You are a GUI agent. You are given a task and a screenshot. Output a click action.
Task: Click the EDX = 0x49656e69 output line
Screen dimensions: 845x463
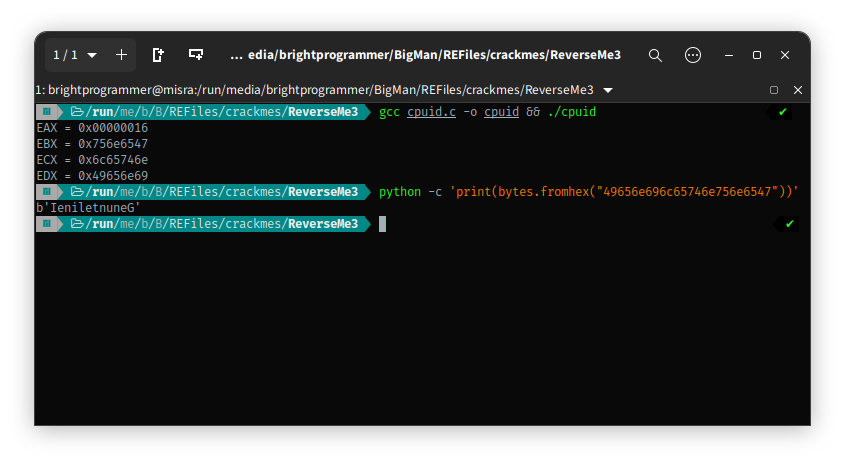tap(92, 176)
